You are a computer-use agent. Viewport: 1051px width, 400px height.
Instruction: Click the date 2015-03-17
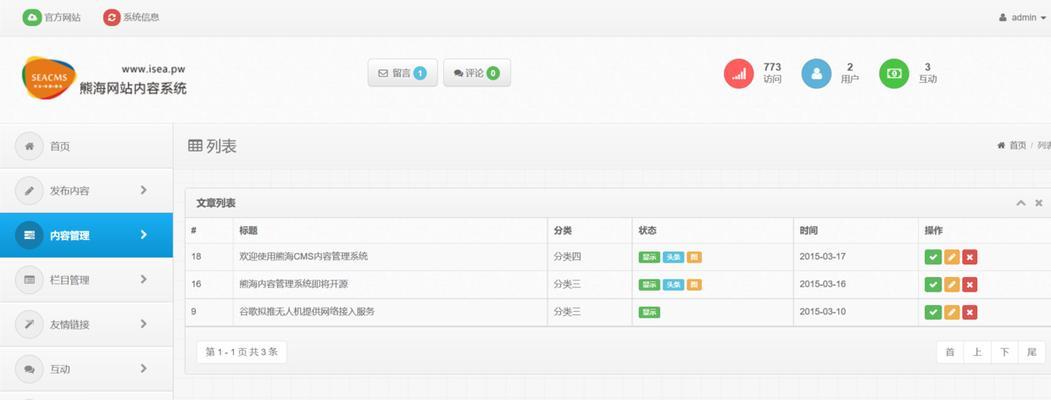822,257
